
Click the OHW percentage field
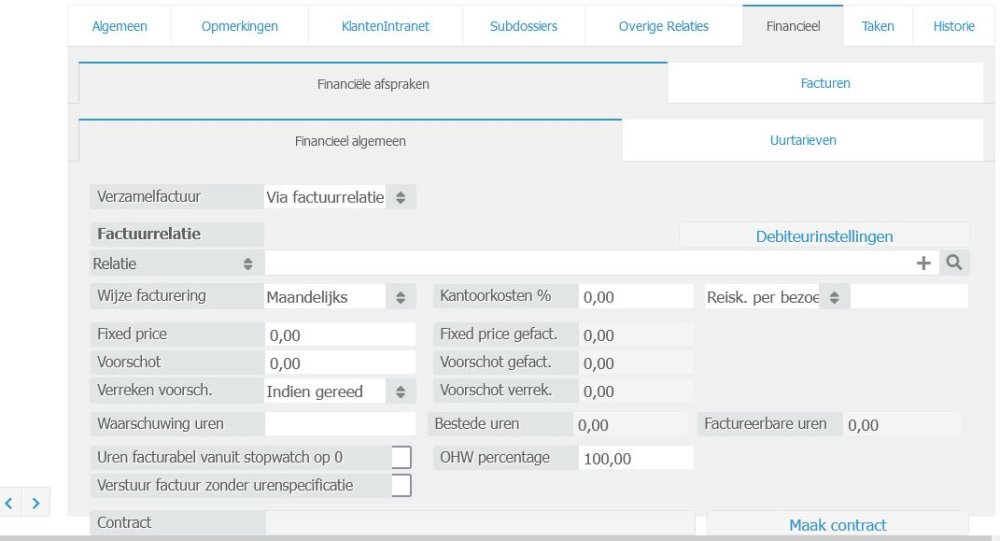[636, 458]
